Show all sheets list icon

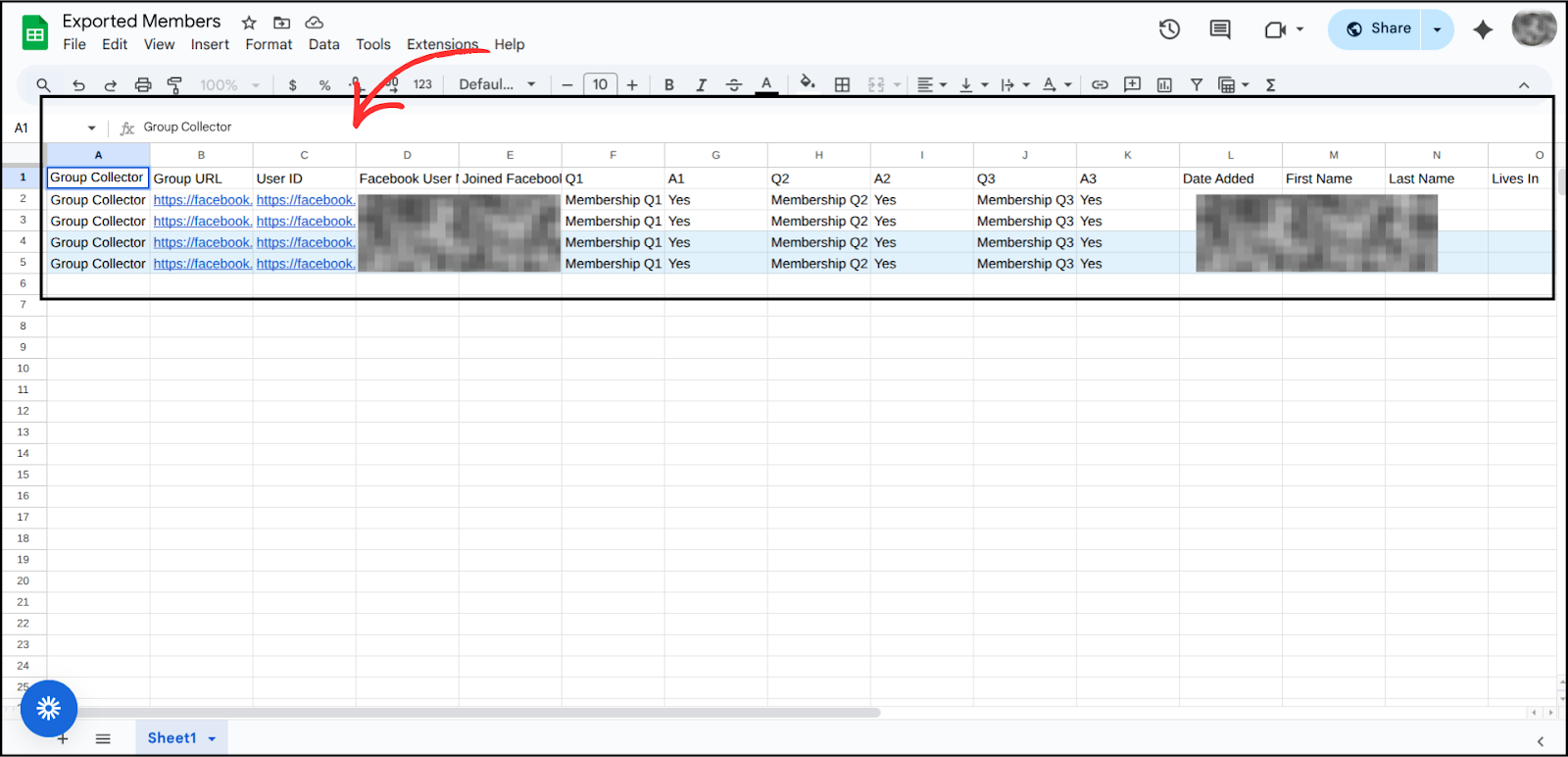[103, 738]
